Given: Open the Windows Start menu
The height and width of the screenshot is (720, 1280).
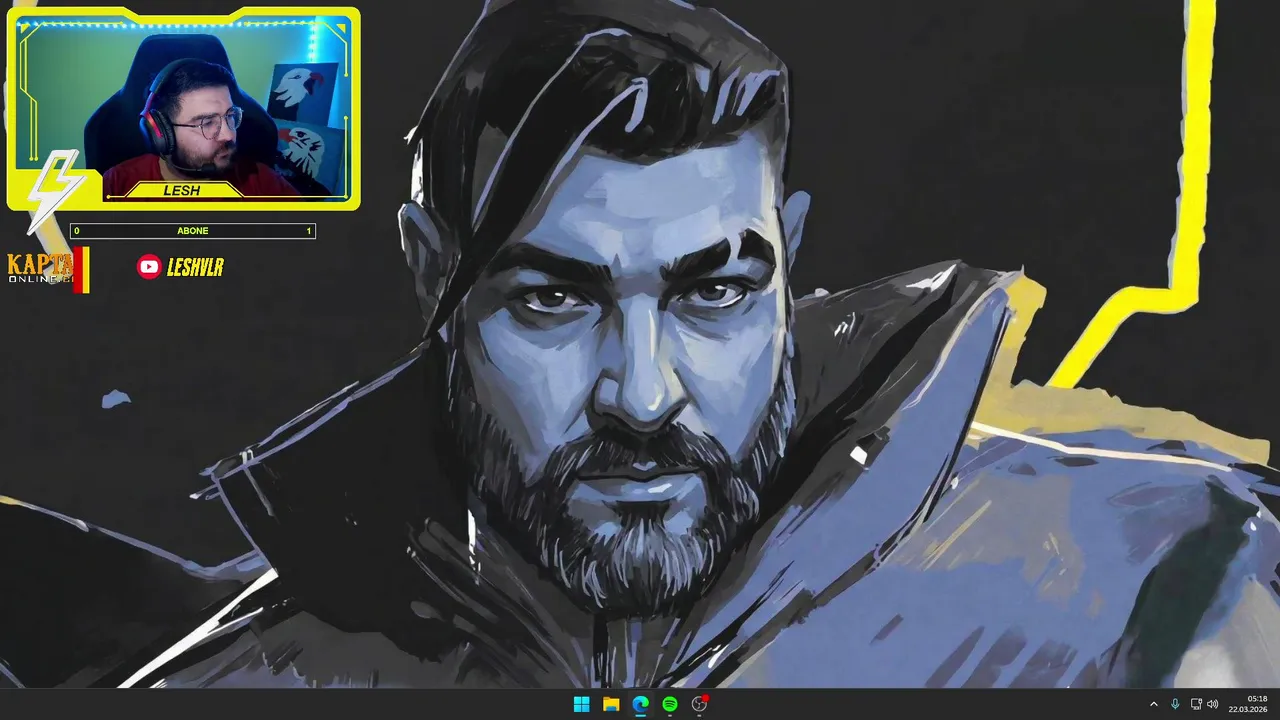Looking at the screenshot, I should 581,704.
